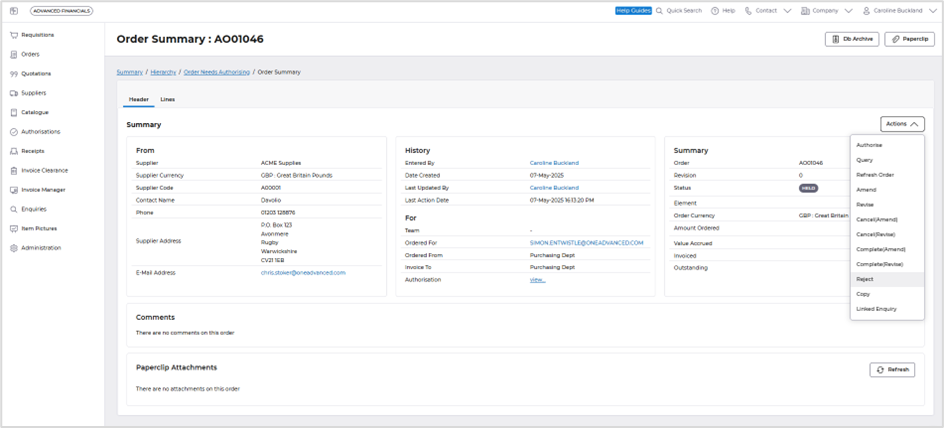Viewport: 944px width, 428px height.
Task: Open the Caroline Buckland user menu chevron
Action: [933, 11]
